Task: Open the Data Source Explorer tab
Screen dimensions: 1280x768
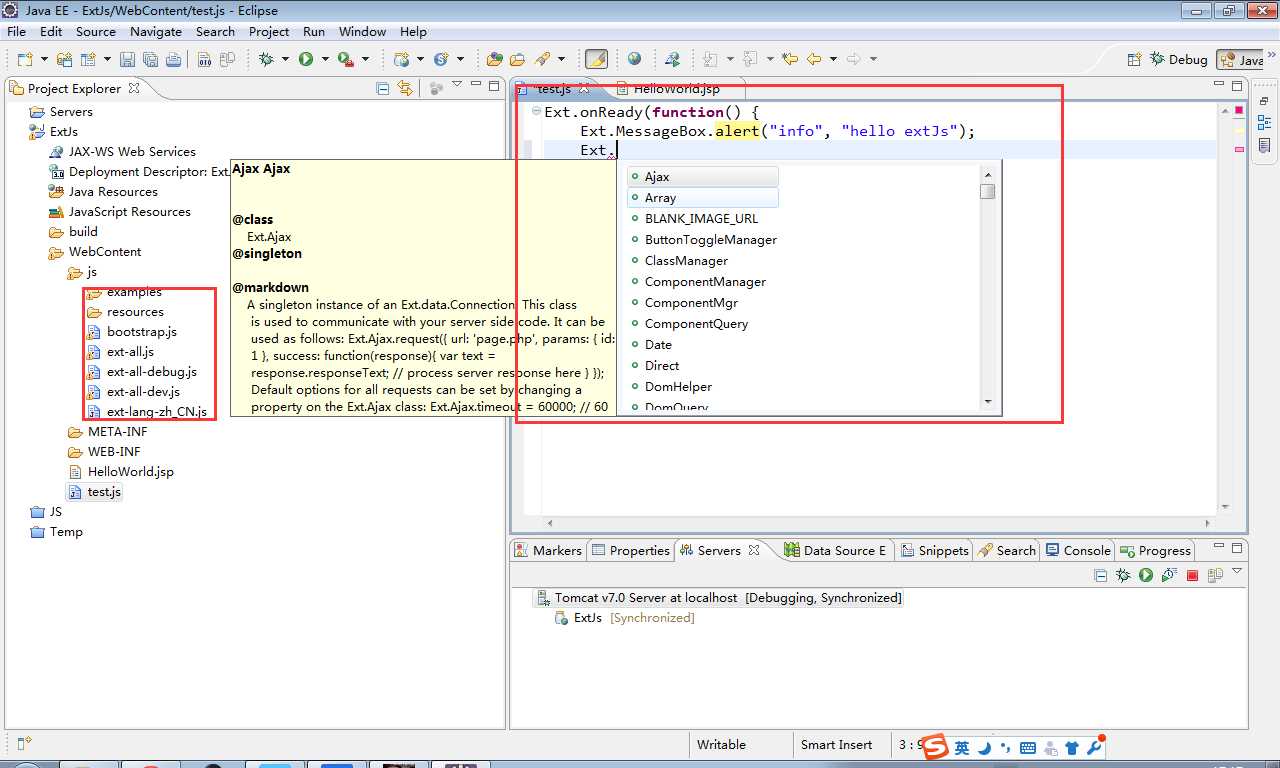Action: (835, 550)
